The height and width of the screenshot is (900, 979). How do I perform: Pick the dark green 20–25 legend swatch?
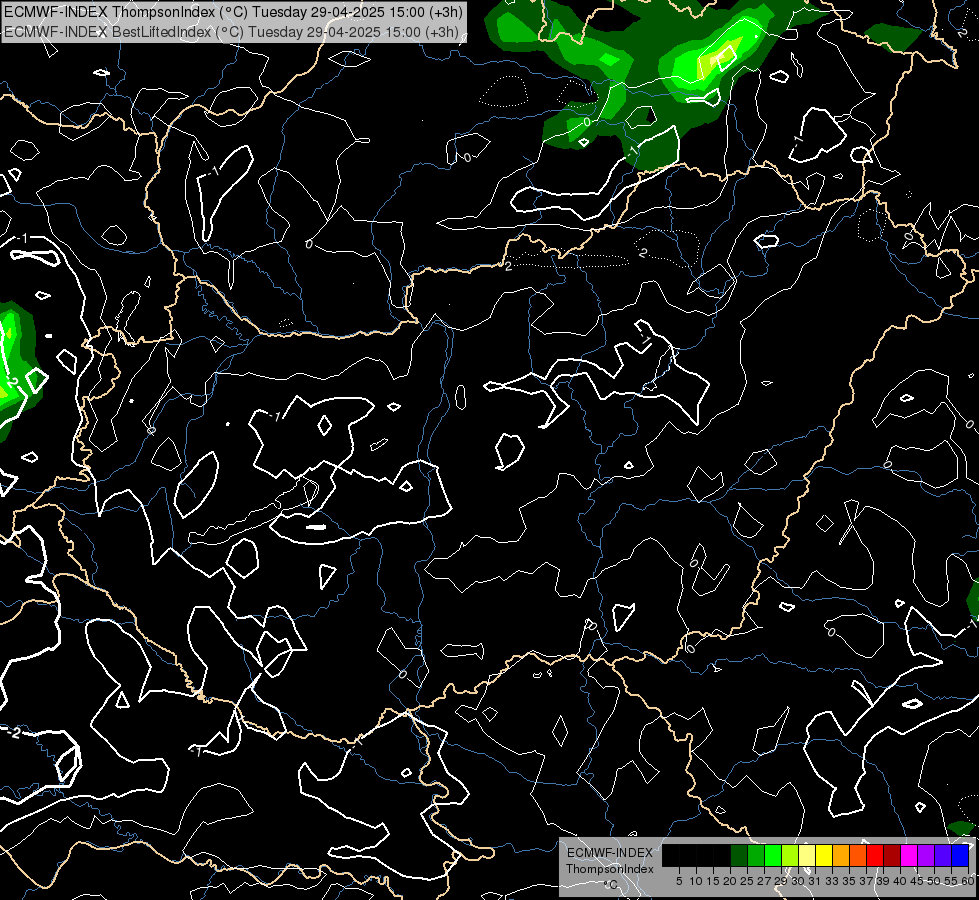(739, 855)
